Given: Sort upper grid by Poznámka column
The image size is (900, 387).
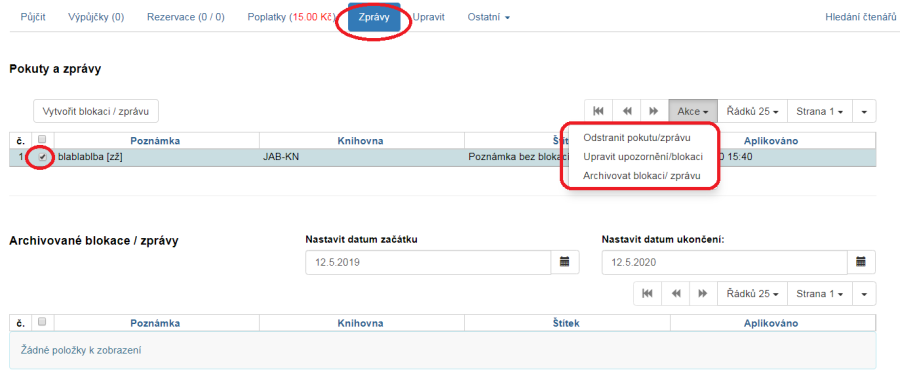Looking at the screenshot, I should (155, 141).
